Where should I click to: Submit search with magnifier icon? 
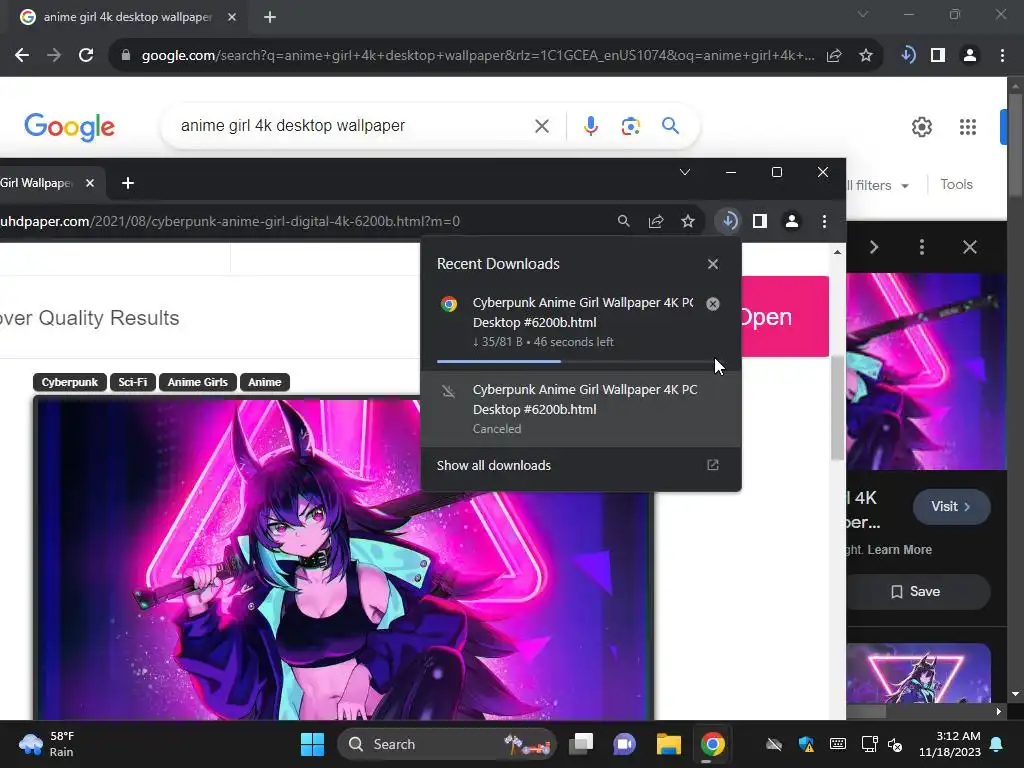tap(670, 125)
